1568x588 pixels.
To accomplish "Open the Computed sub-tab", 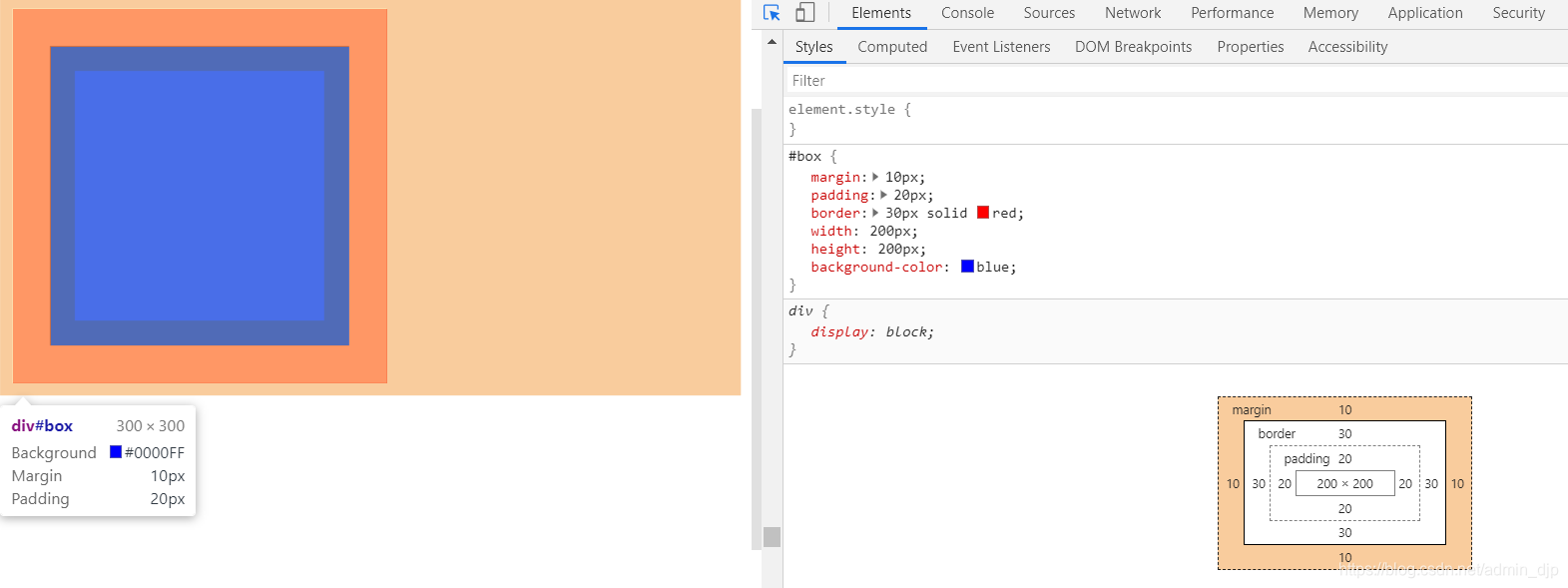I will [x=892, y=47].
